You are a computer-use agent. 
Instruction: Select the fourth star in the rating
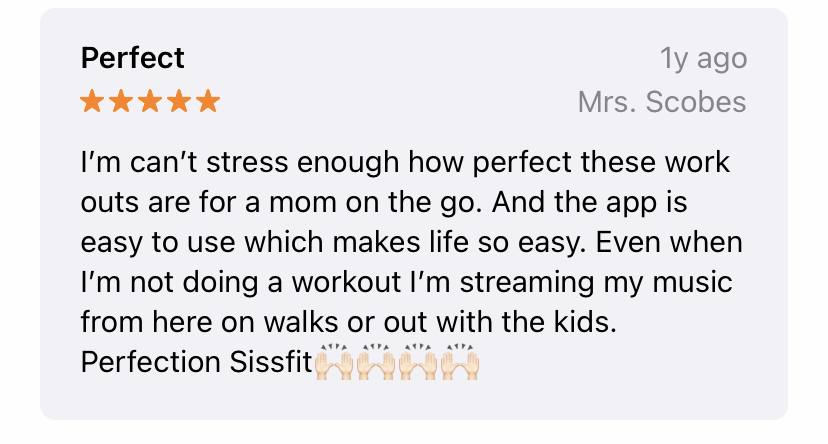179,101
